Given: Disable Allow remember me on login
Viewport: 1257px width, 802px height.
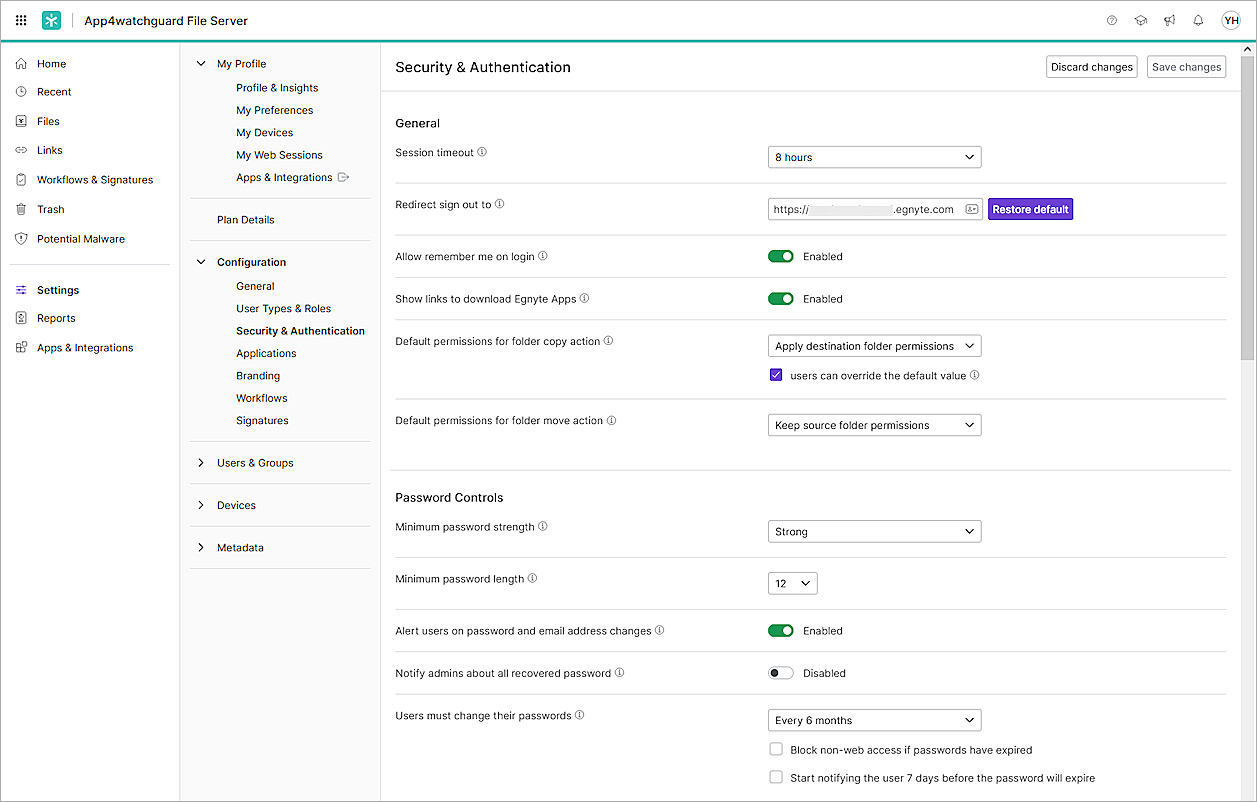Looking at the screenshot, I should [x=780, y=256].
